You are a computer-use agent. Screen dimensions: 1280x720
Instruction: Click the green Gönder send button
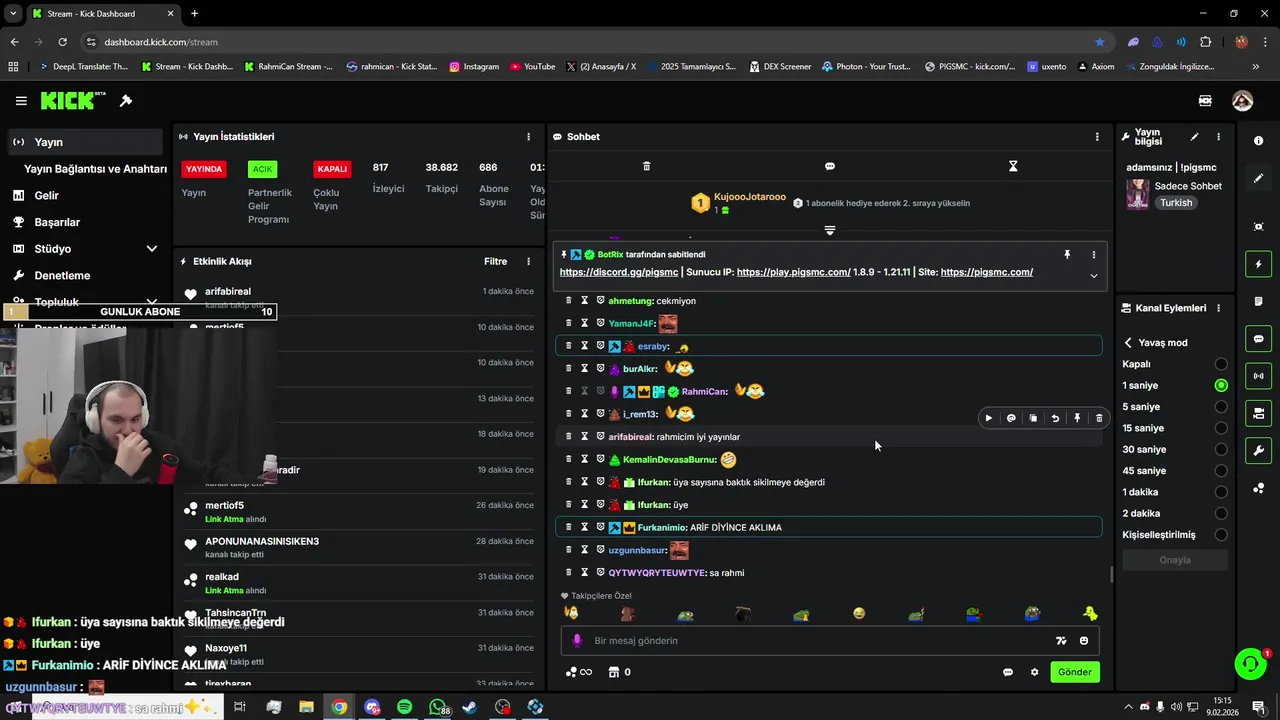[x=1075, y=672]
